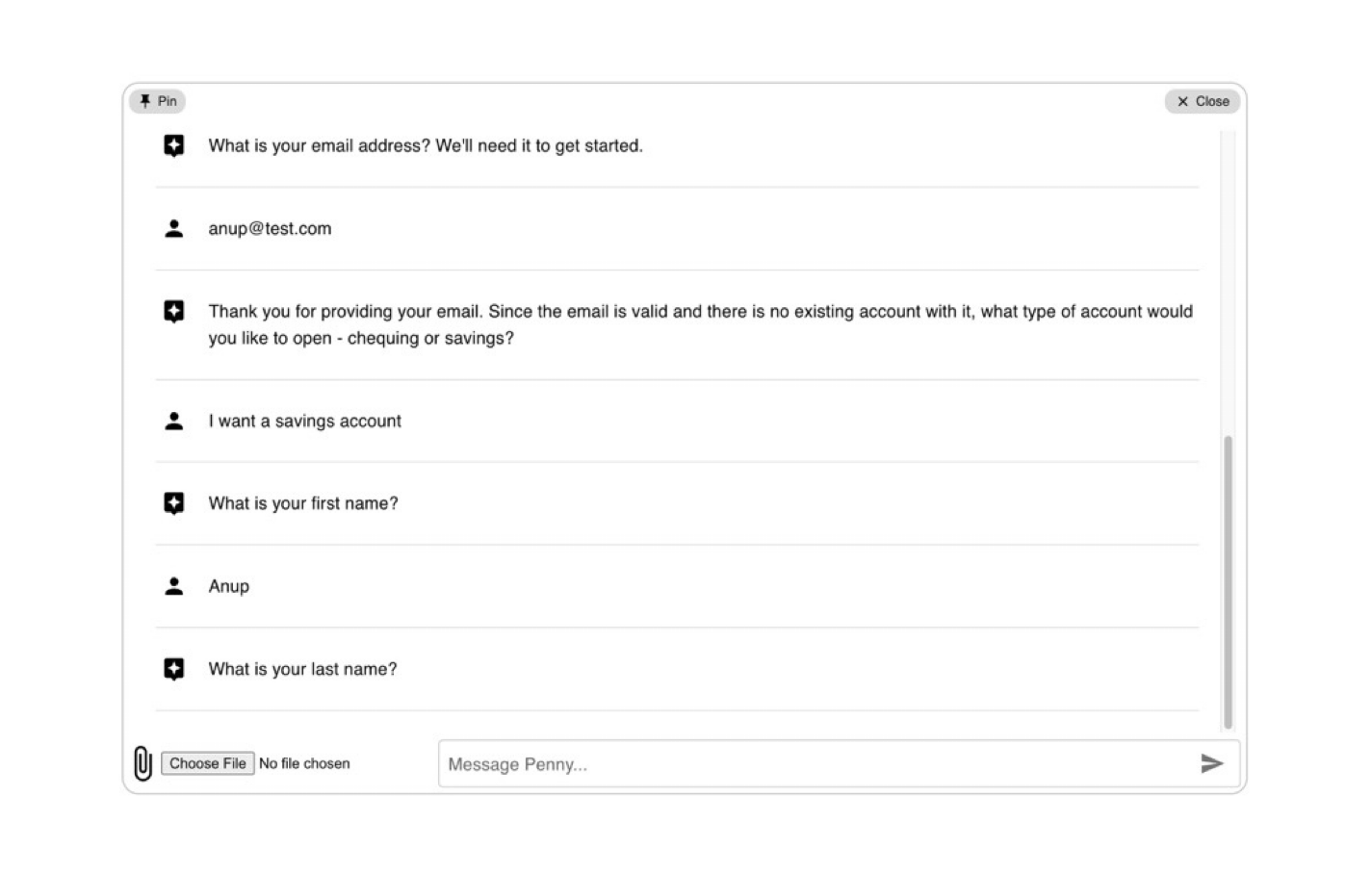
Task: Click the paperclip attachment icon
Action: [x=142, y=763]
